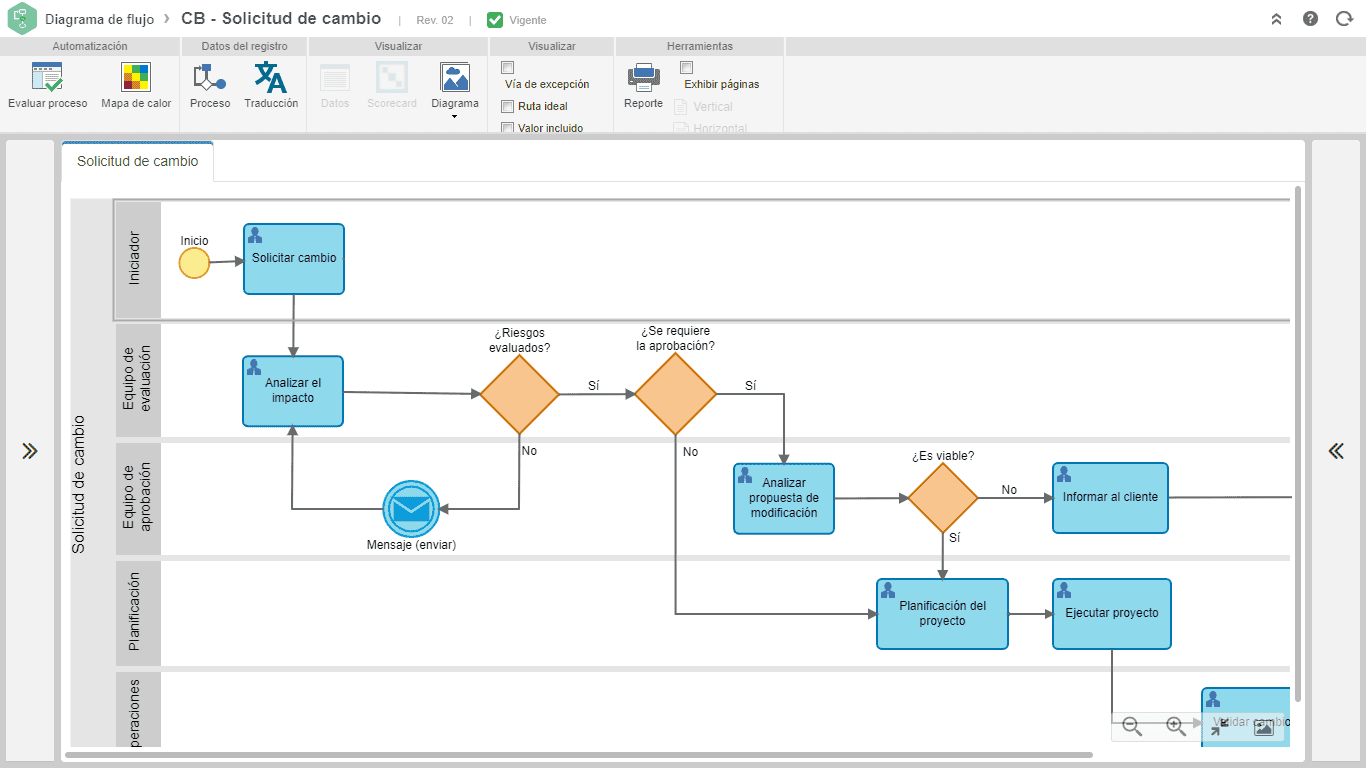Open the Diagrama dropdown arrow
Viewport: 1366px width, 768px height.
[455, 117]
